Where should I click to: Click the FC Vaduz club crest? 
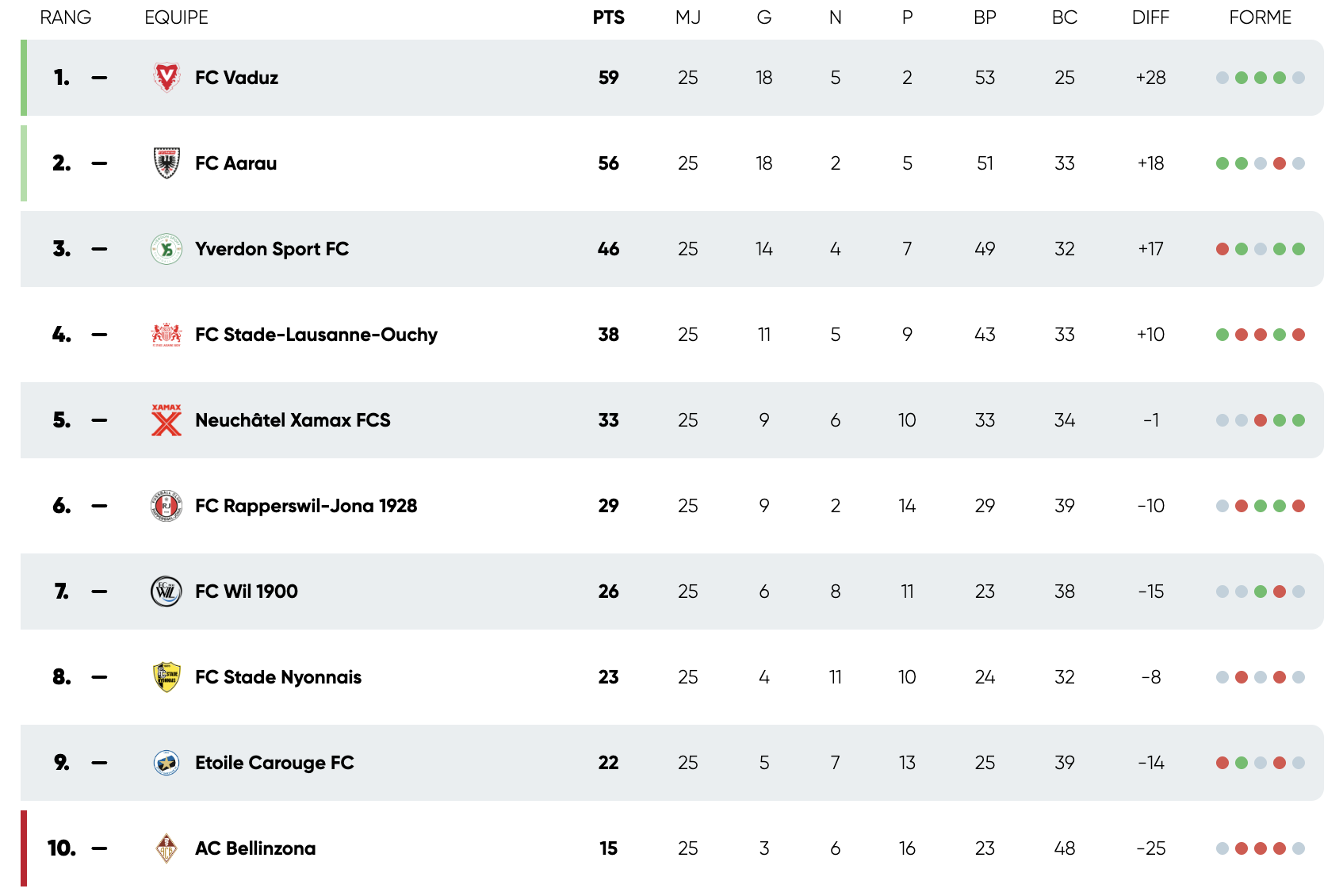pyautogui.click(x=166, y=78)
